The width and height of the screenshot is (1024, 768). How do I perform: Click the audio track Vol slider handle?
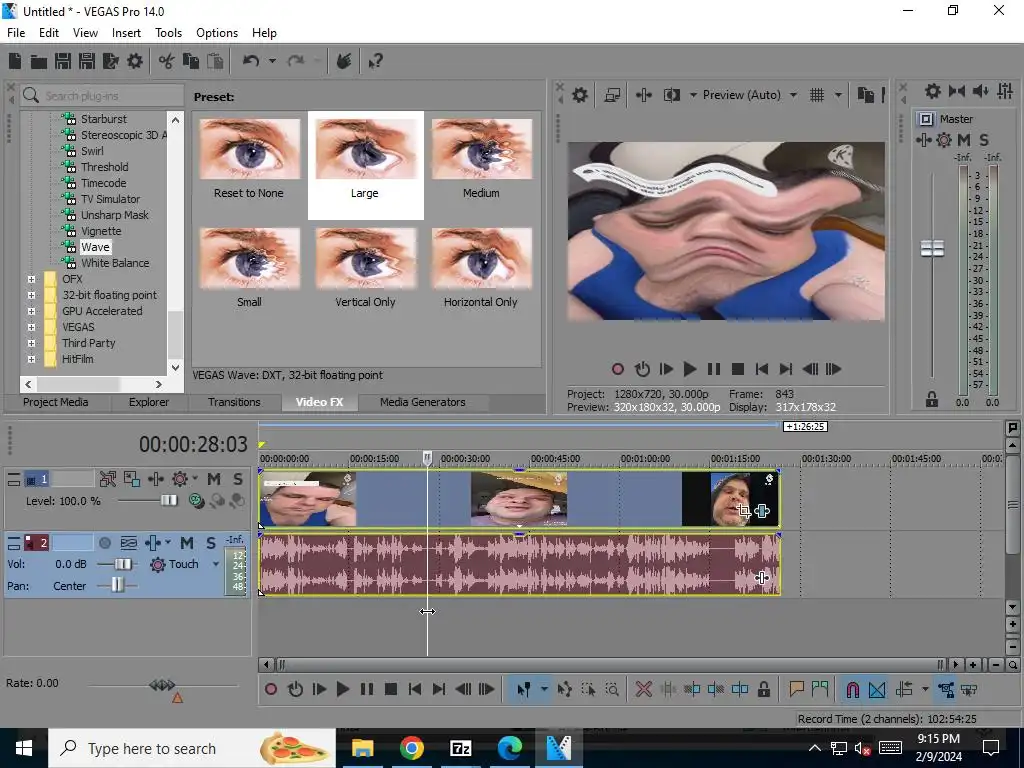point(122,564)
